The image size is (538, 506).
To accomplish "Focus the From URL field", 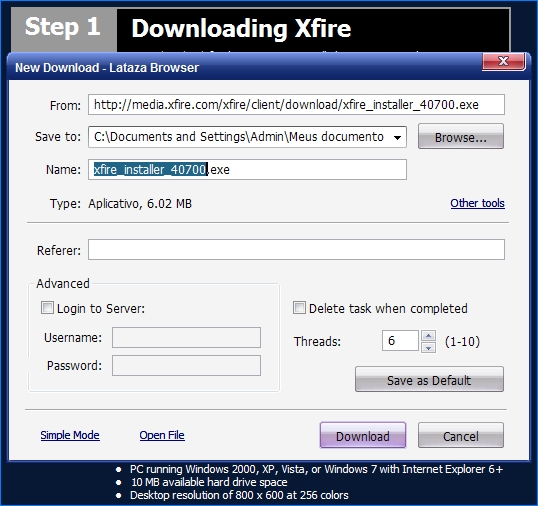I will pos(296,105).
